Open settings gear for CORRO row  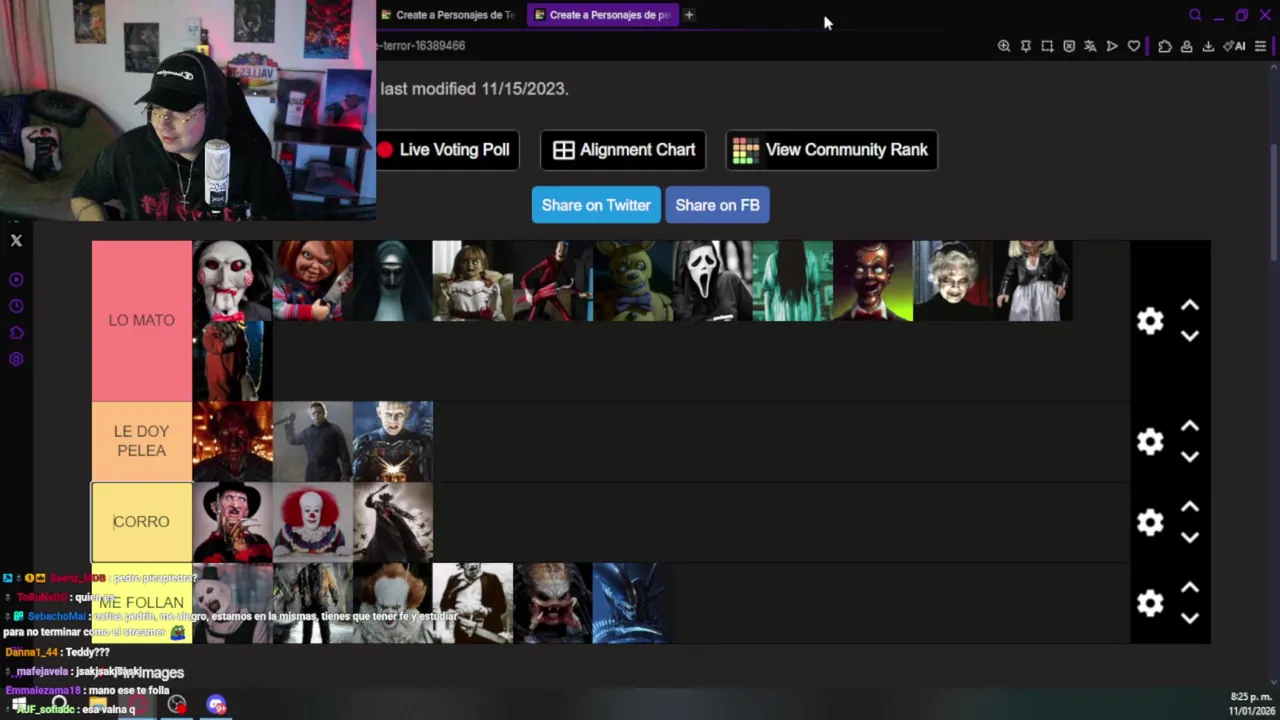coord(1150,522)
